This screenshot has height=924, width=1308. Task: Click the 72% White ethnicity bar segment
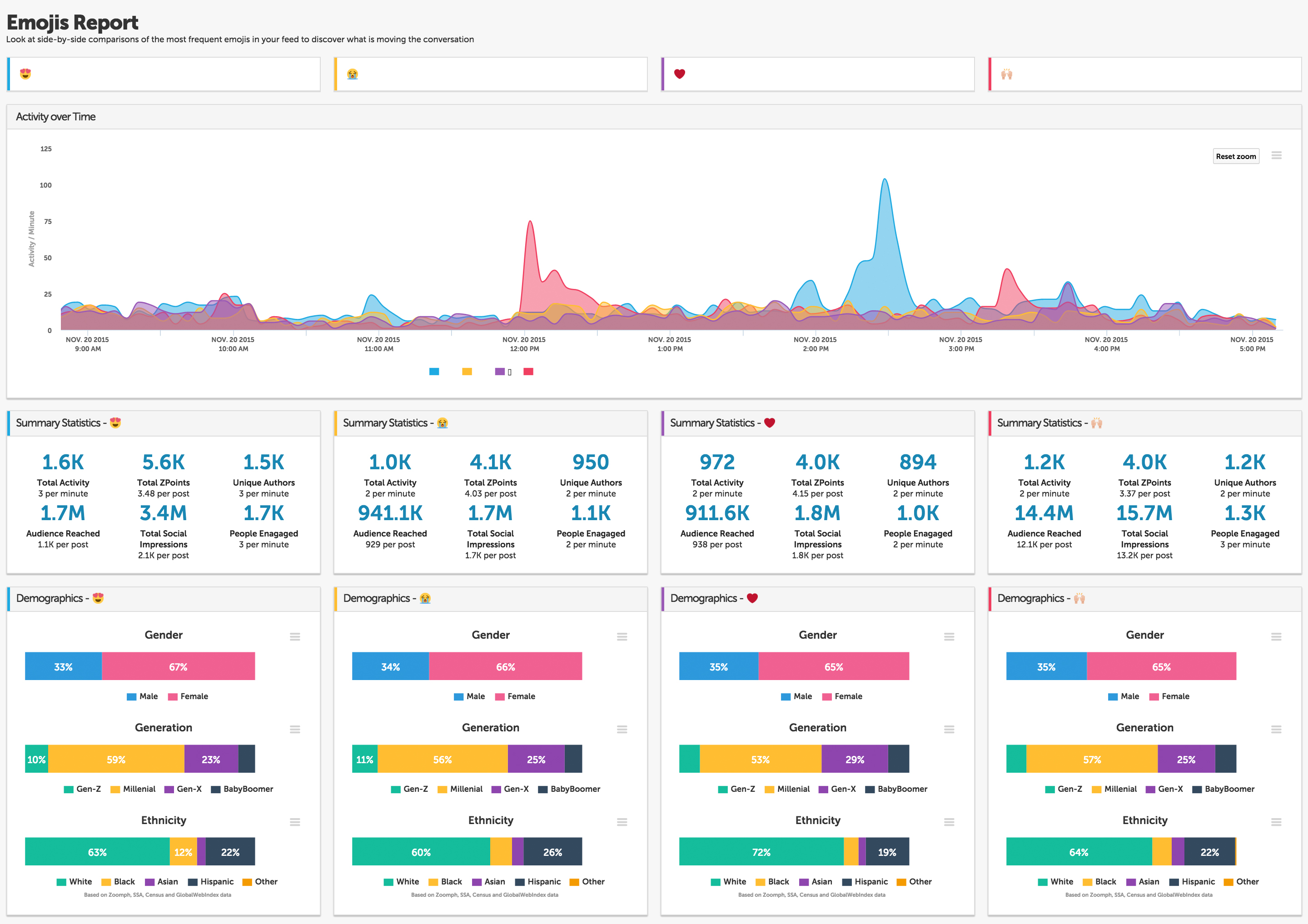click(761, 852)
